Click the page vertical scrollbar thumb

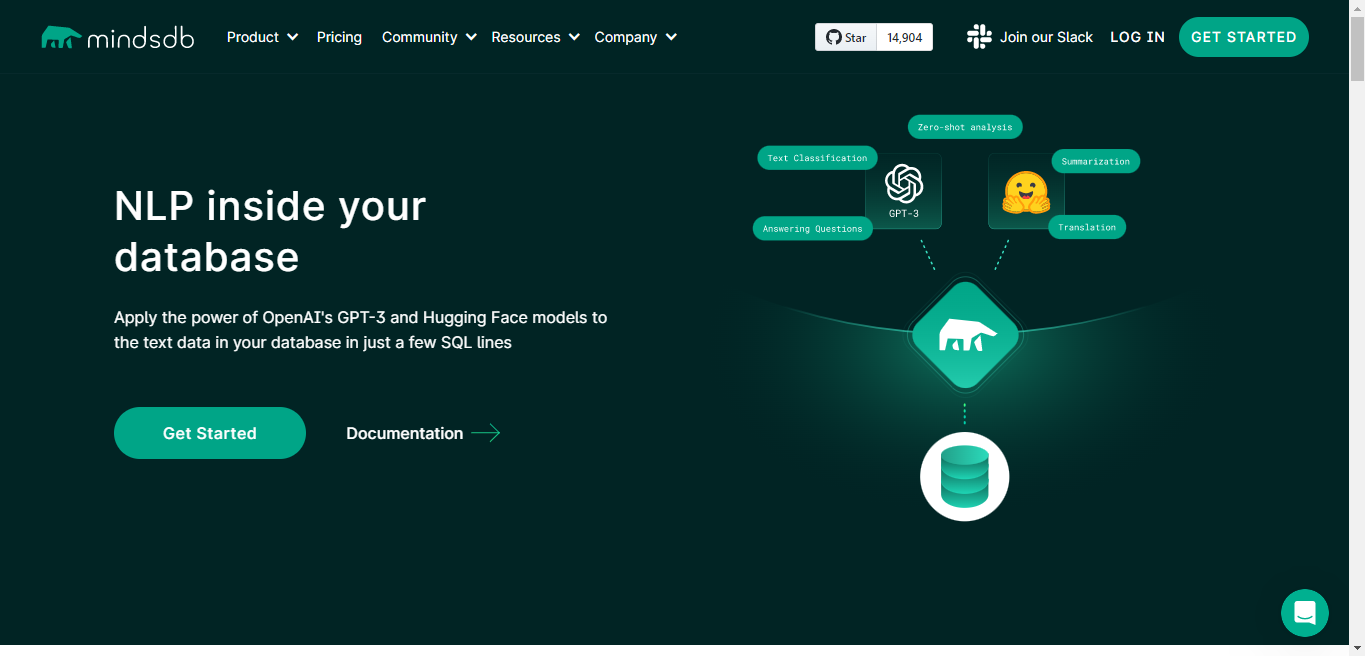tap(1357, 47)
